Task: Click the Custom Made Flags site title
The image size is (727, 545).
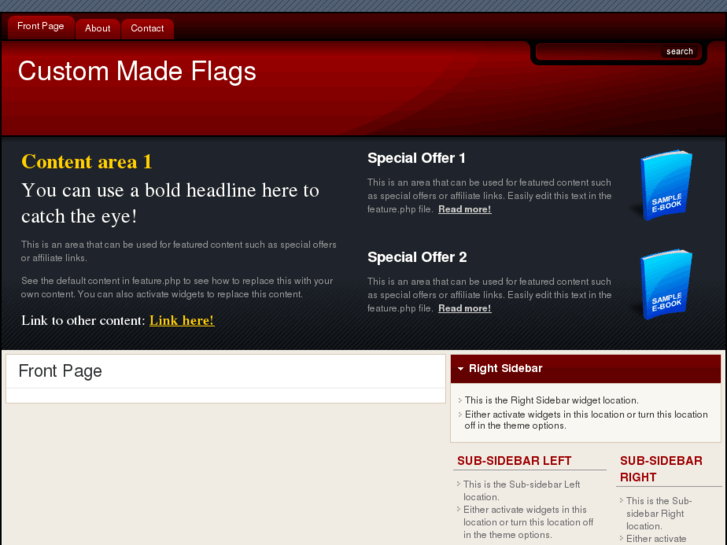Action: pyautogui.click(x=137, y=71)
